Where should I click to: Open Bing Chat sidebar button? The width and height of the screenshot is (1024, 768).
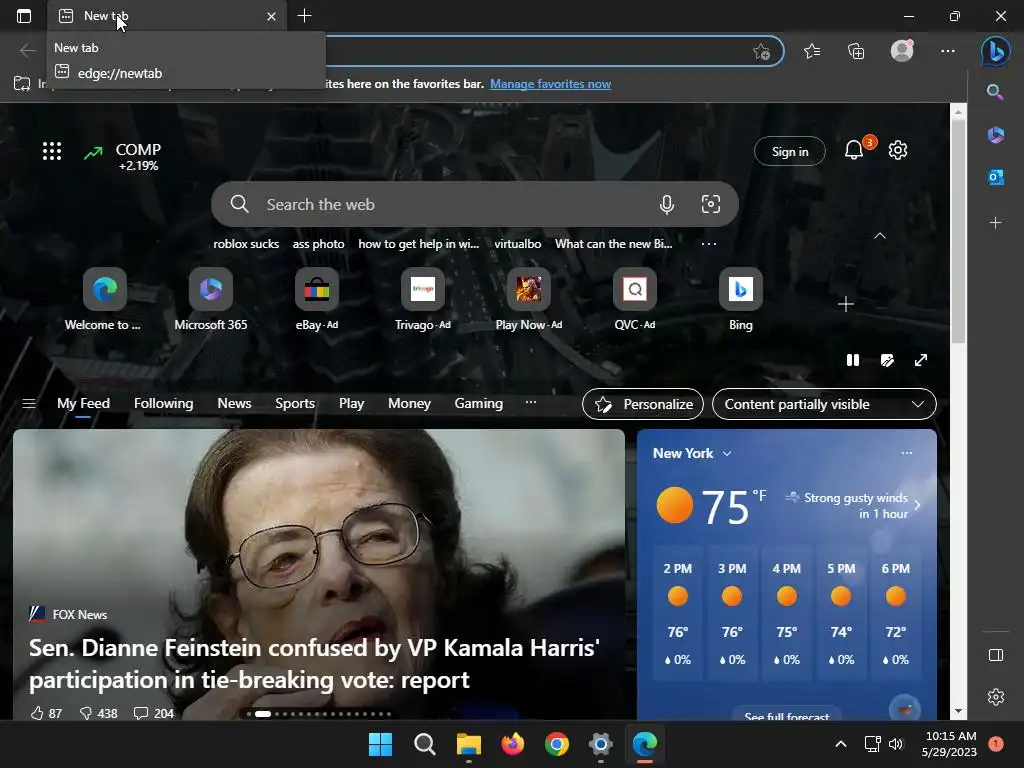pos(996,51)
